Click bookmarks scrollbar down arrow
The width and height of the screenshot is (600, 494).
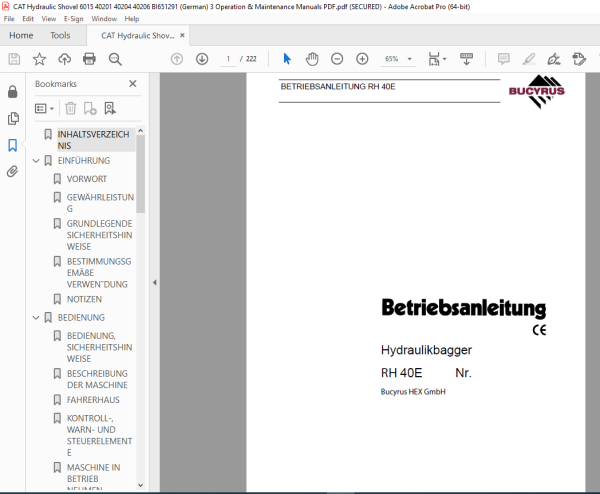(x=140, y=485)
